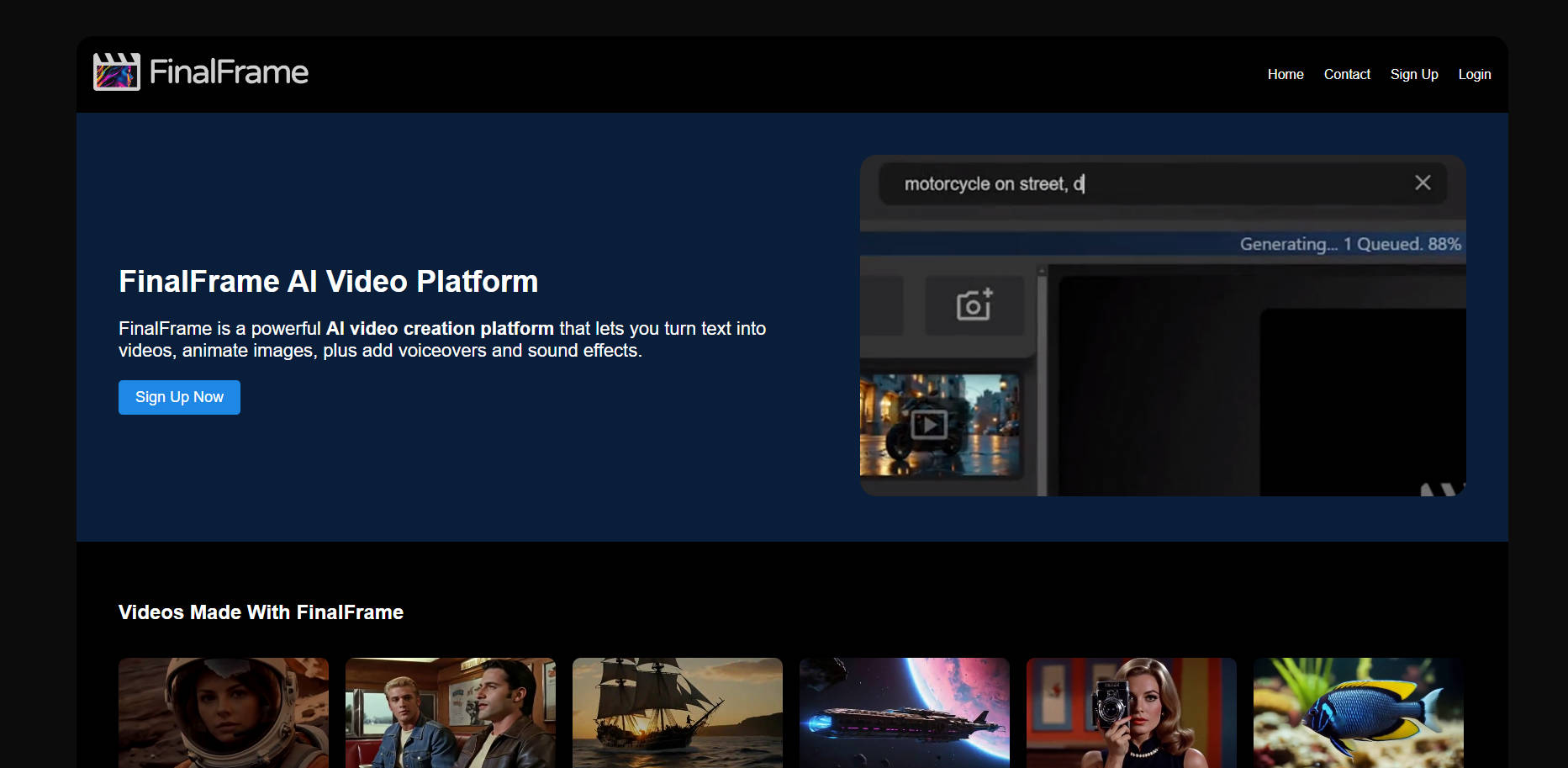Click the FinalFrame brand name text
The image size is (1568, 768).
229,72
